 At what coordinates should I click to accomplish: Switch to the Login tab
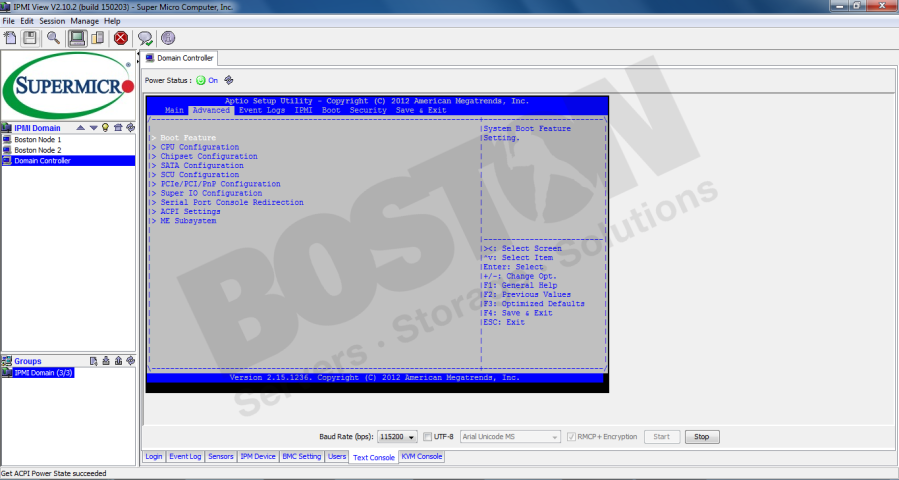pyautogui.click(x=154, y=456)
